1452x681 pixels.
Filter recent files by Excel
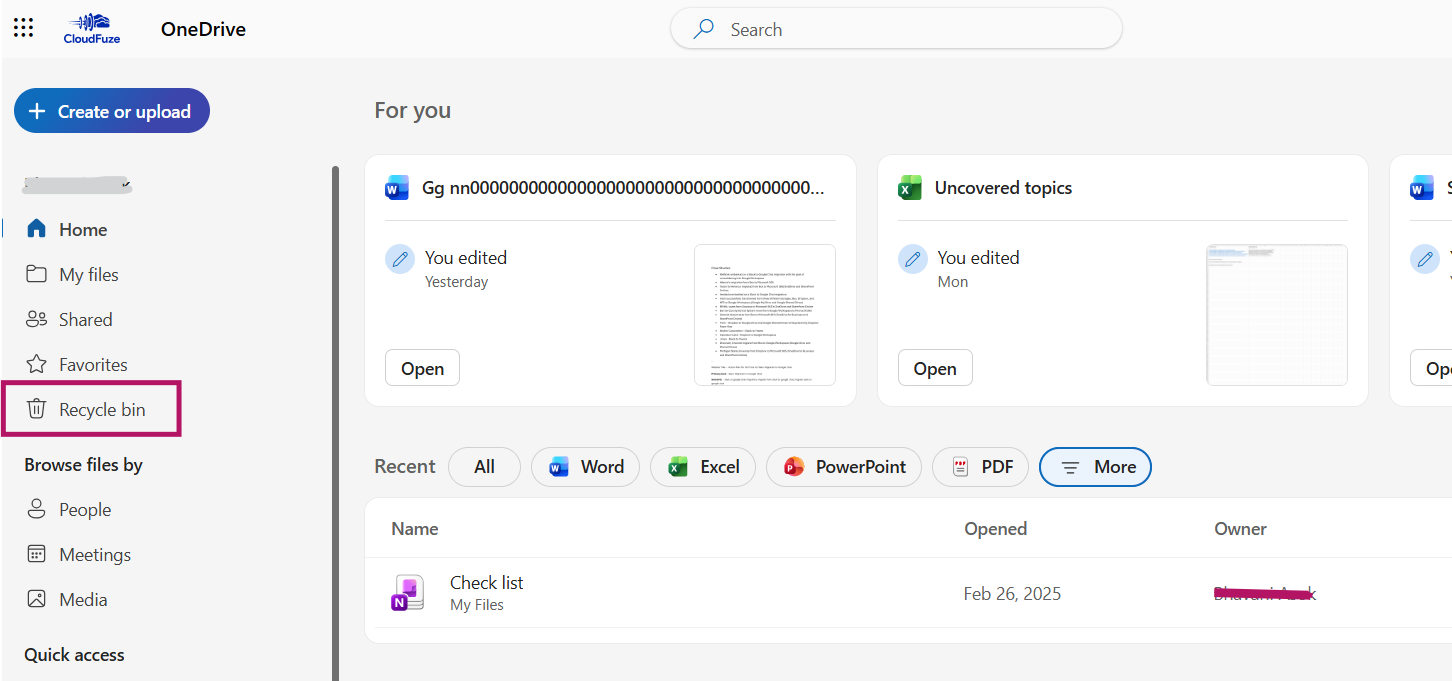703,467
